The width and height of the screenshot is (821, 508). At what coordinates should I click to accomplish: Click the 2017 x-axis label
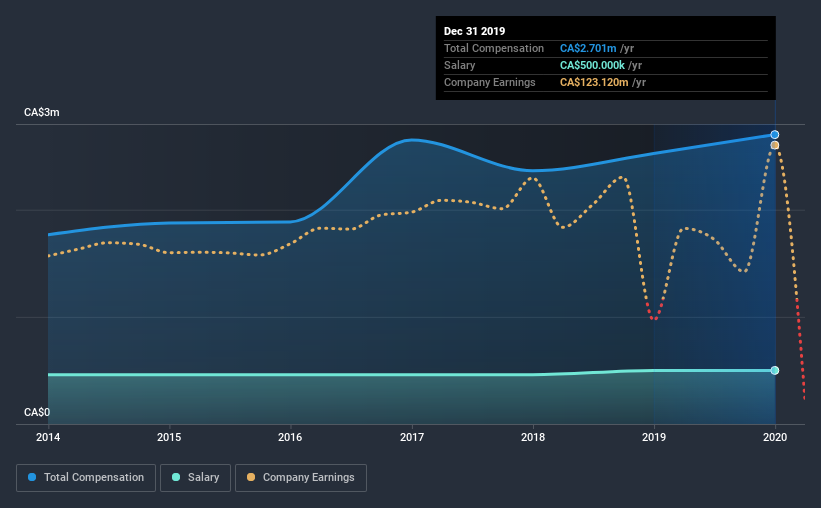[x=412, y=437]
